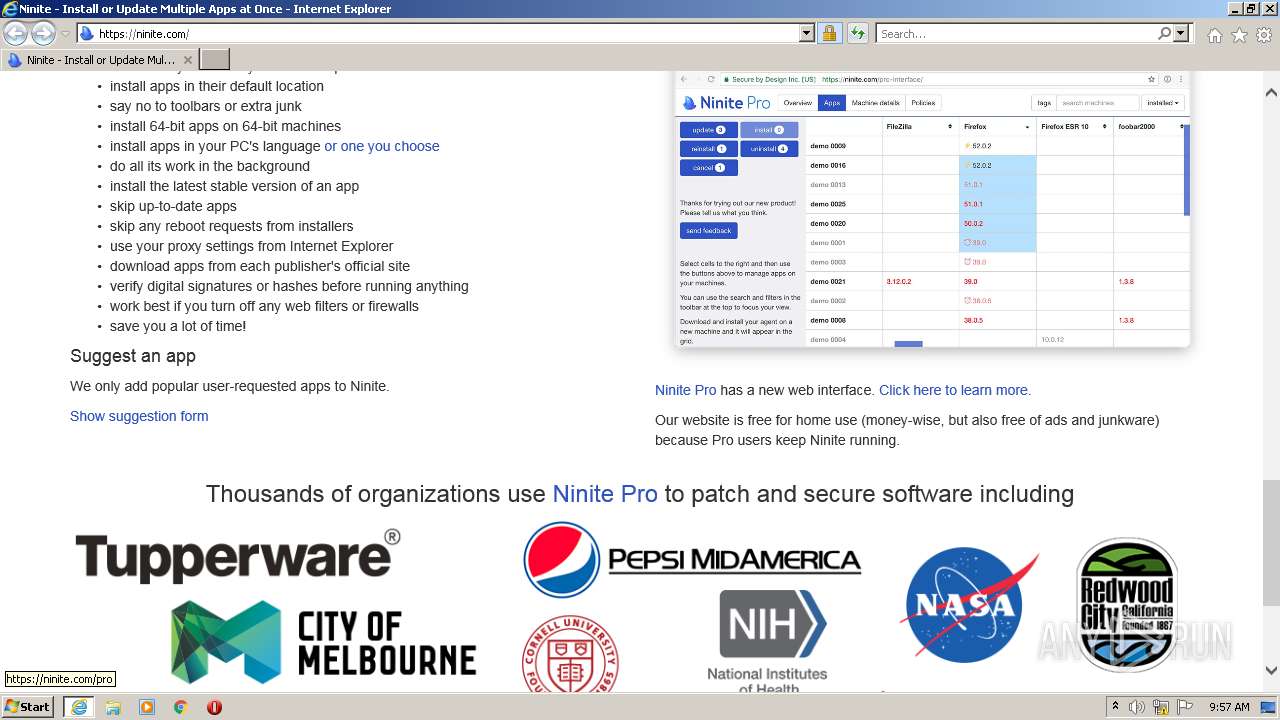Open the address bar dropdown arrow
The width and height of the screenshot is (1280, 720).
point(807,33)
